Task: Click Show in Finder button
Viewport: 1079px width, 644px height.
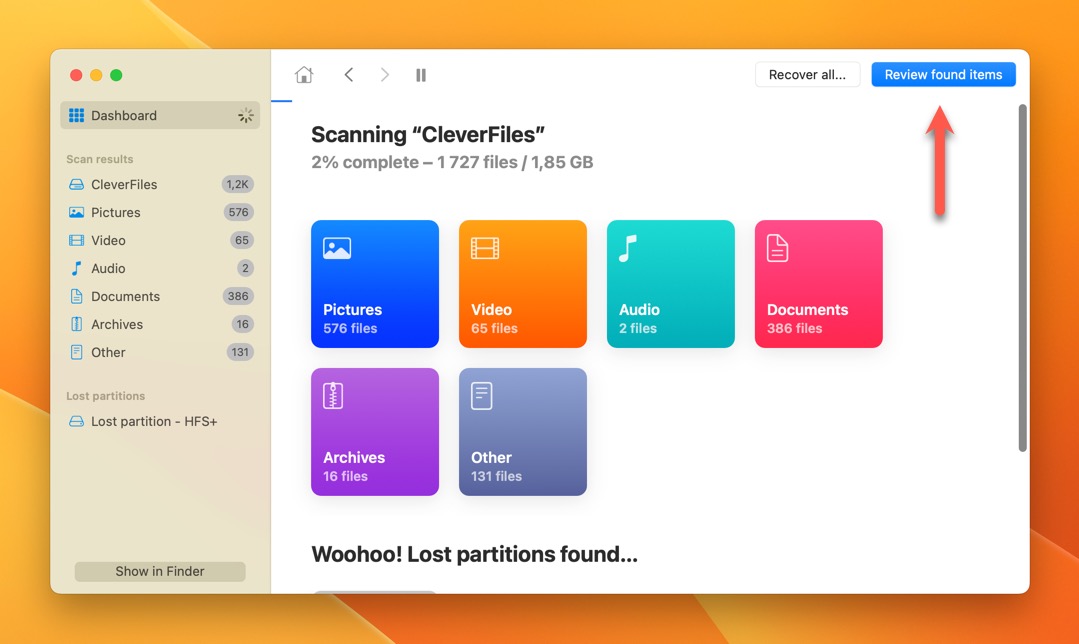Action: click(x=160, y=571)
